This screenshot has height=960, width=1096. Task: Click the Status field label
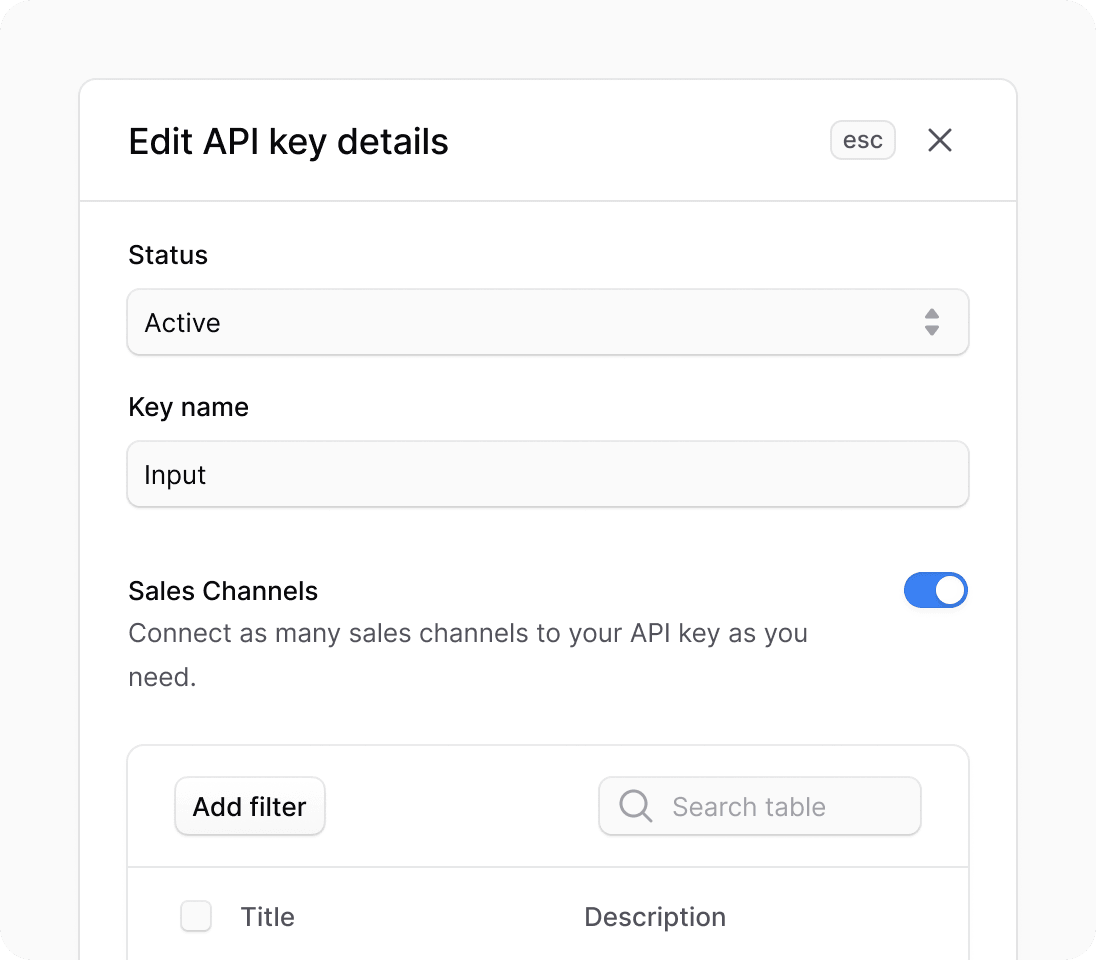coord(168,255)
